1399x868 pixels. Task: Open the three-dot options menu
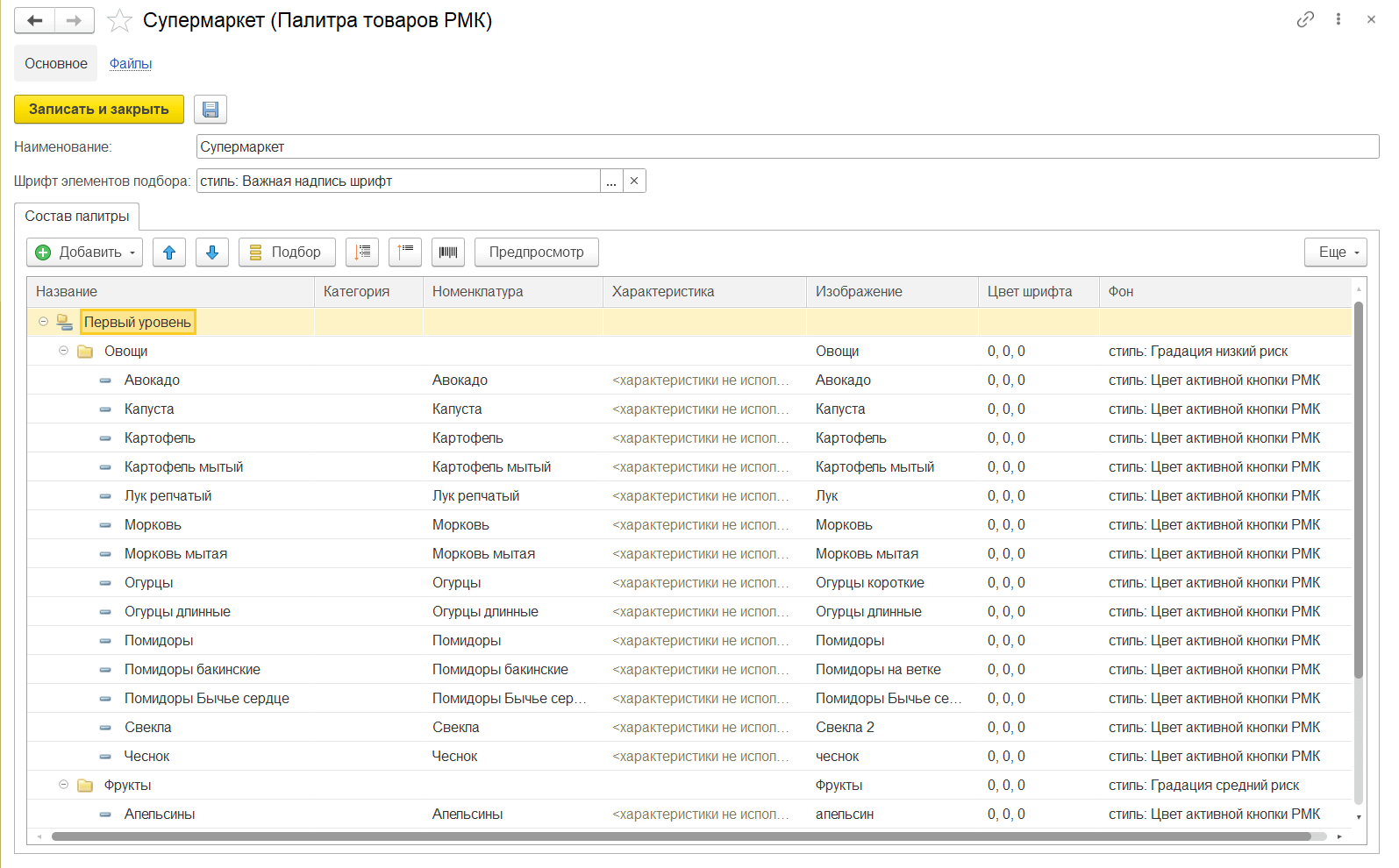point(1338,19)
